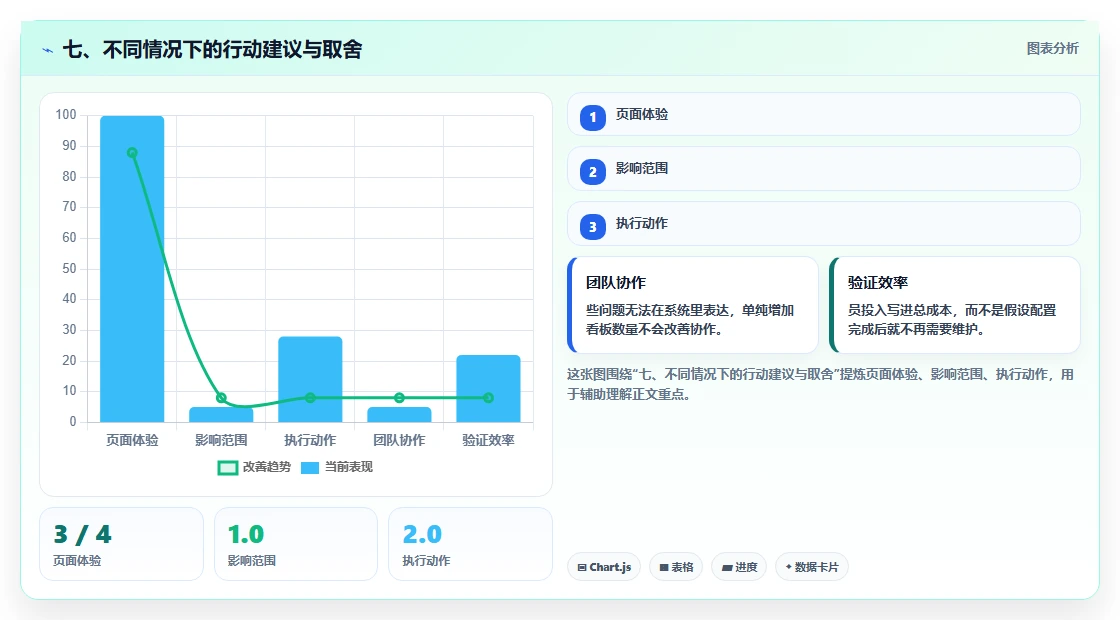Click the trend line point above 影响范围

(x=221, y=398)
